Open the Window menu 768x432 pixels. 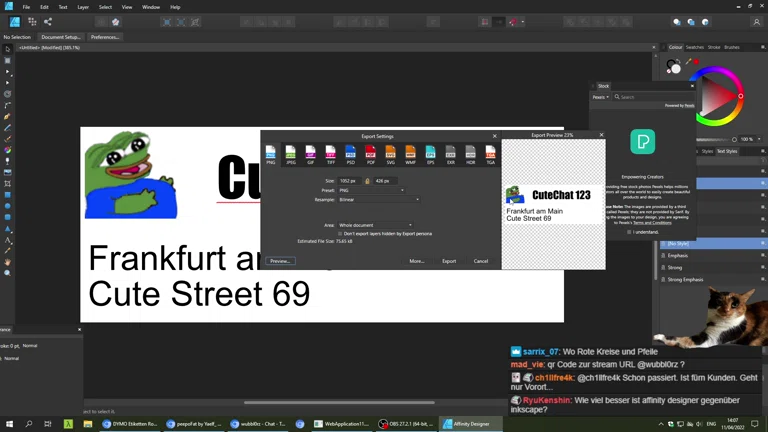coord(151,7)
